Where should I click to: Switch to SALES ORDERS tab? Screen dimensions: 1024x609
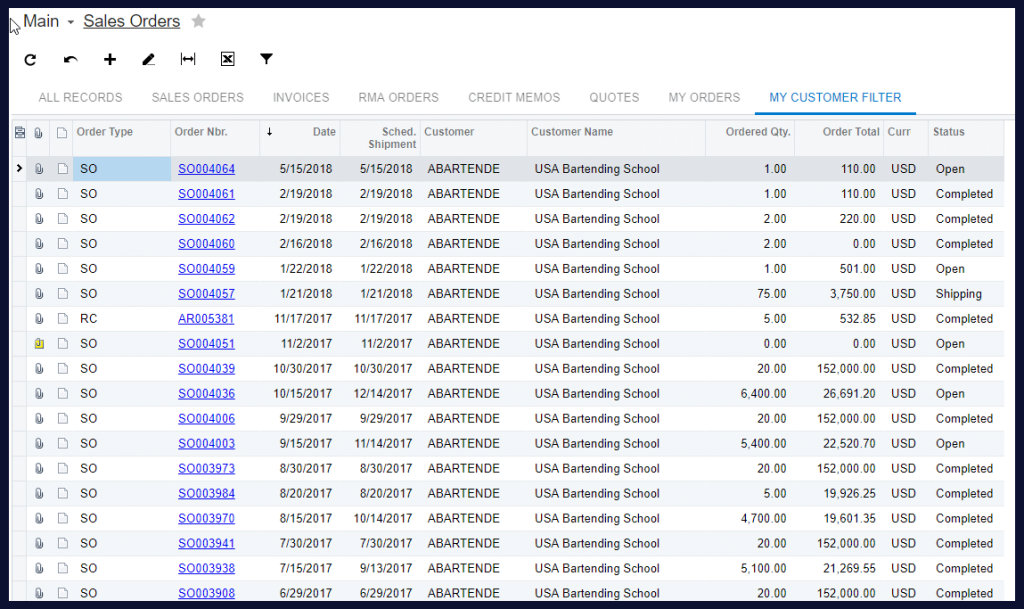pos(197,97)
